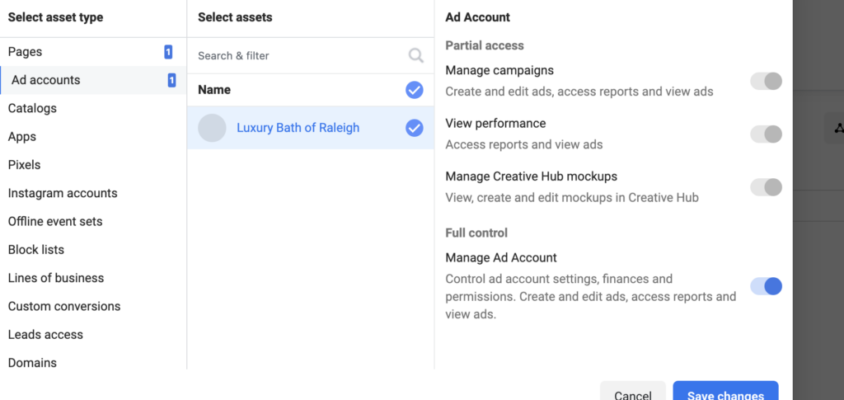Image resolution: width=844 pixels, height=400 pixels.
Task: Turn on Manage Creative Hub mockups toggle
Action: (x=766, y=187)
